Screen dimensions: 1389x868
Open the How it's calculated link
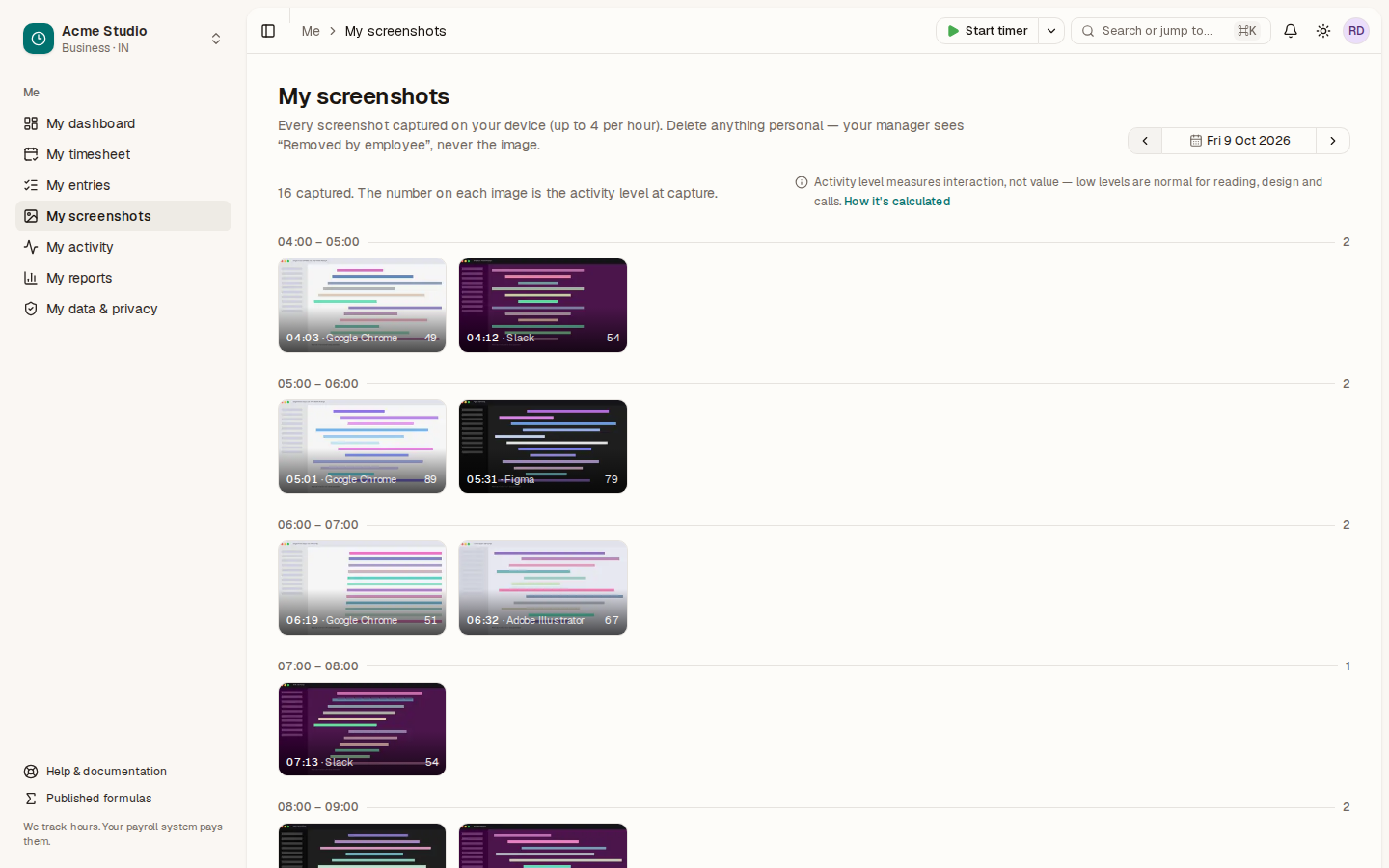897,202
